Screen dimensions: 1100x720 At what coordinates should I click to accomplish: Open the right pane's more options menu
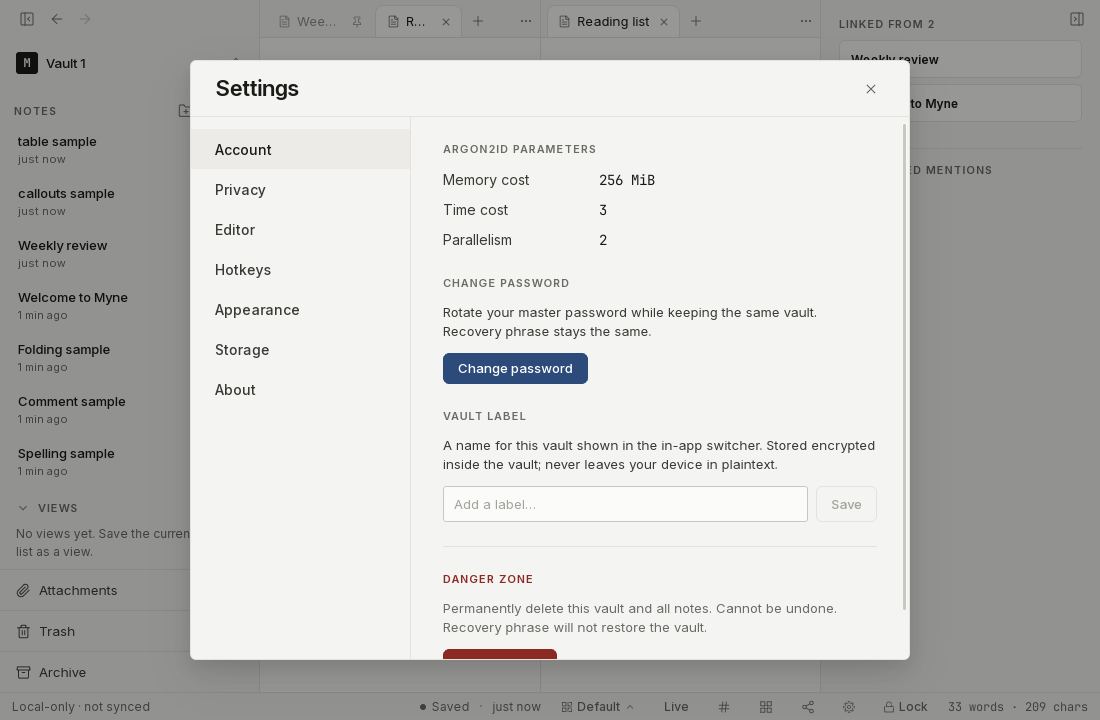[805, 21]
